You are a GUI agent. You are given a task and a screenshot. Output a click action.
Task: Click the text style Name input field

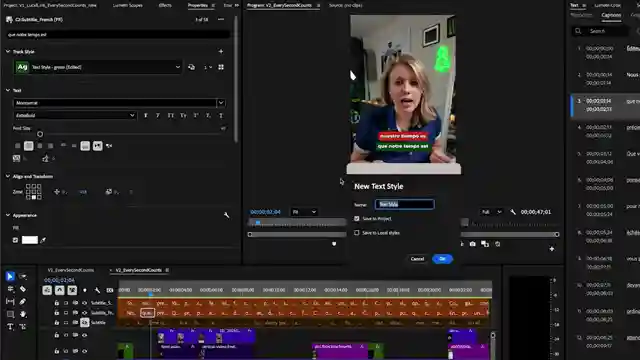click(x=404, y=204)
